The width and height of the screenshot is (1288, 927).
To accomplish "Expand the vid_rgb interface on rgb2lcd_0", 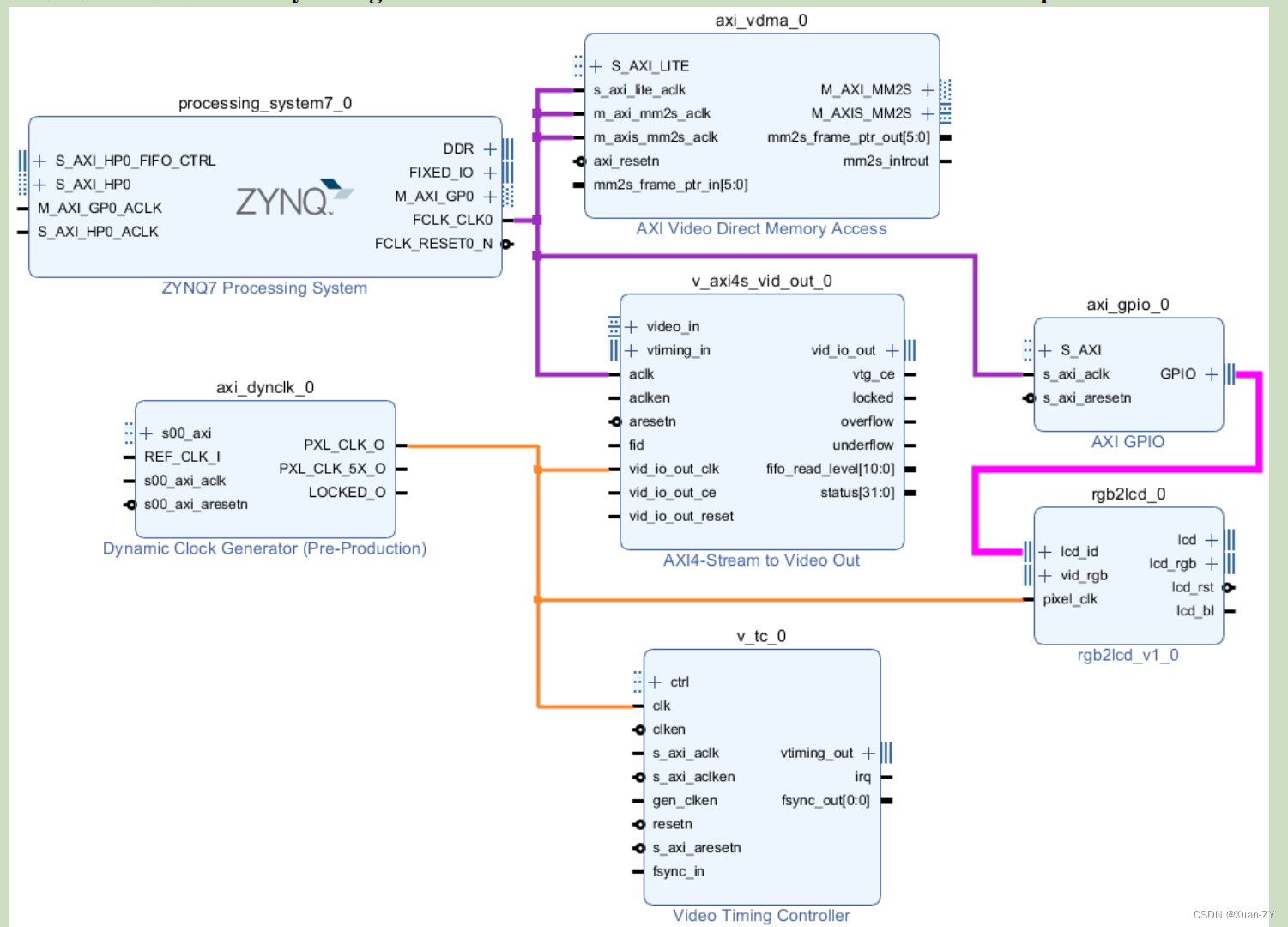I will [1045, 576].
